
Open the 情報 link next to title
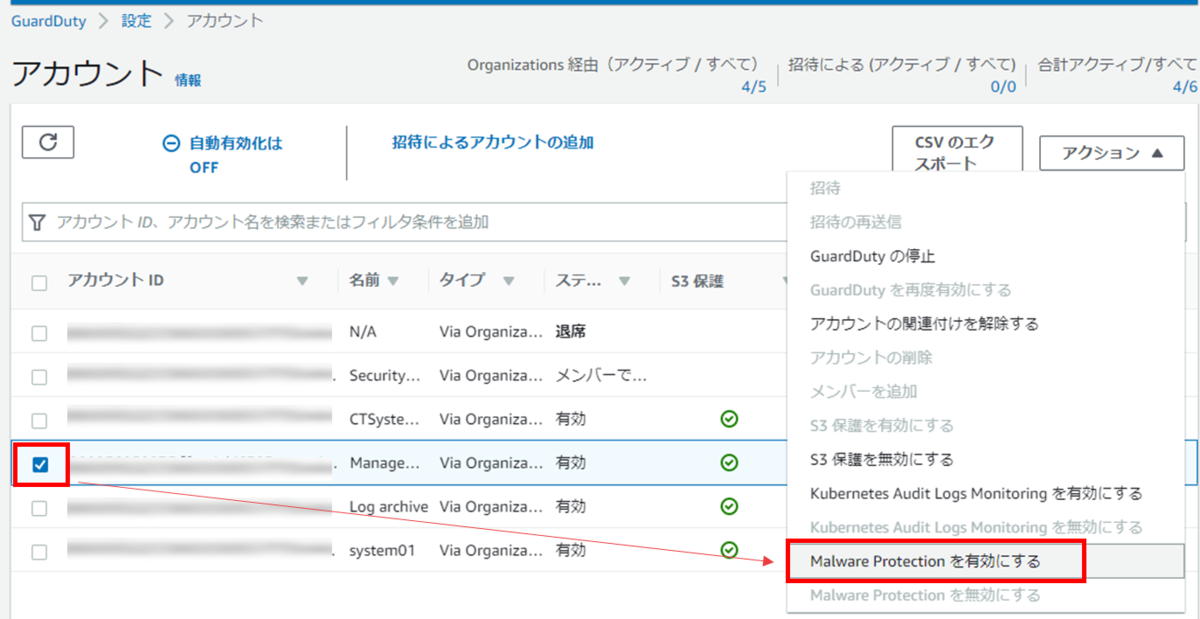coord(188,80)
